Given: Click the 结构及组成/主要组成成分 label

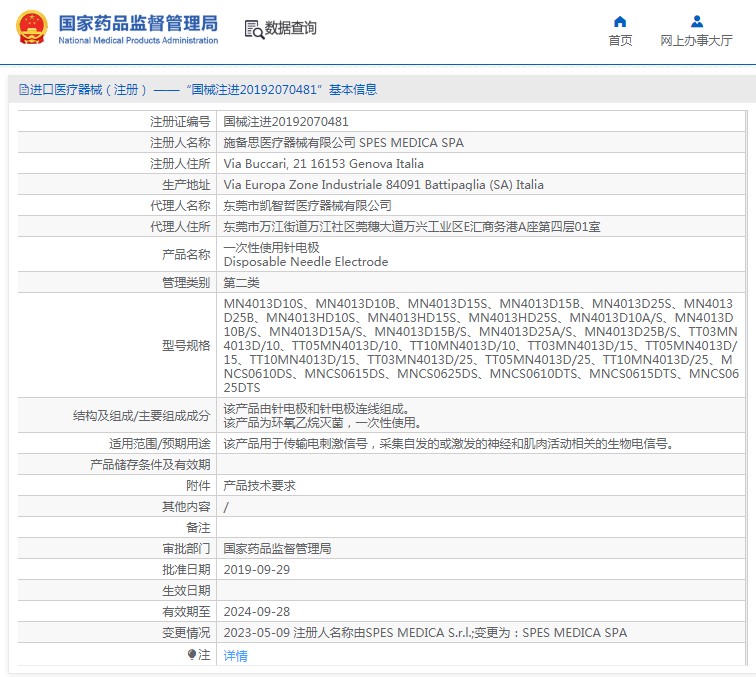Looking at the screenshot, I should 141,416.
